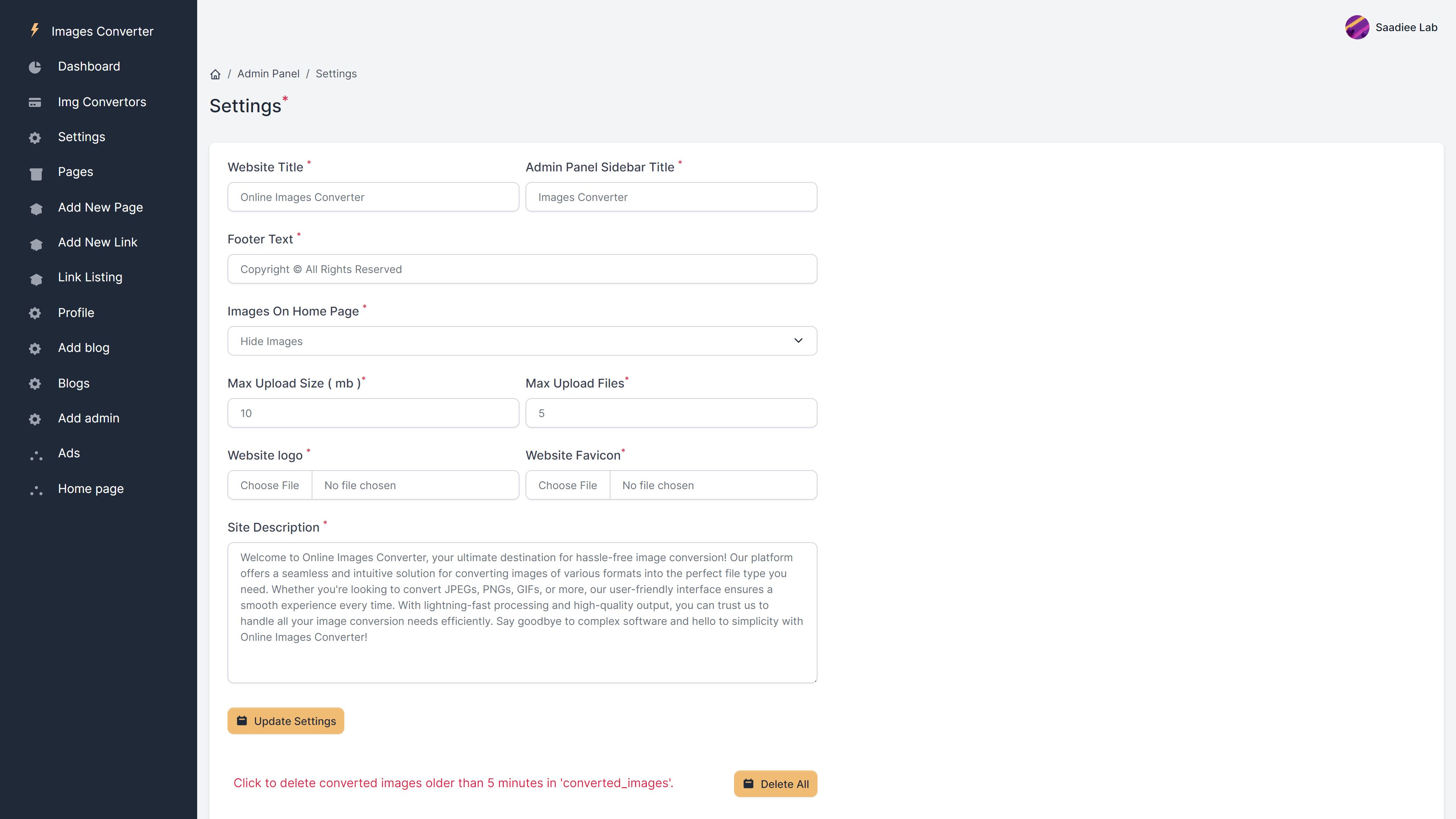This screenshot has height=819, width=1456.
Task: Focus the Max Upload Size field
Action: tap(373, 413)
